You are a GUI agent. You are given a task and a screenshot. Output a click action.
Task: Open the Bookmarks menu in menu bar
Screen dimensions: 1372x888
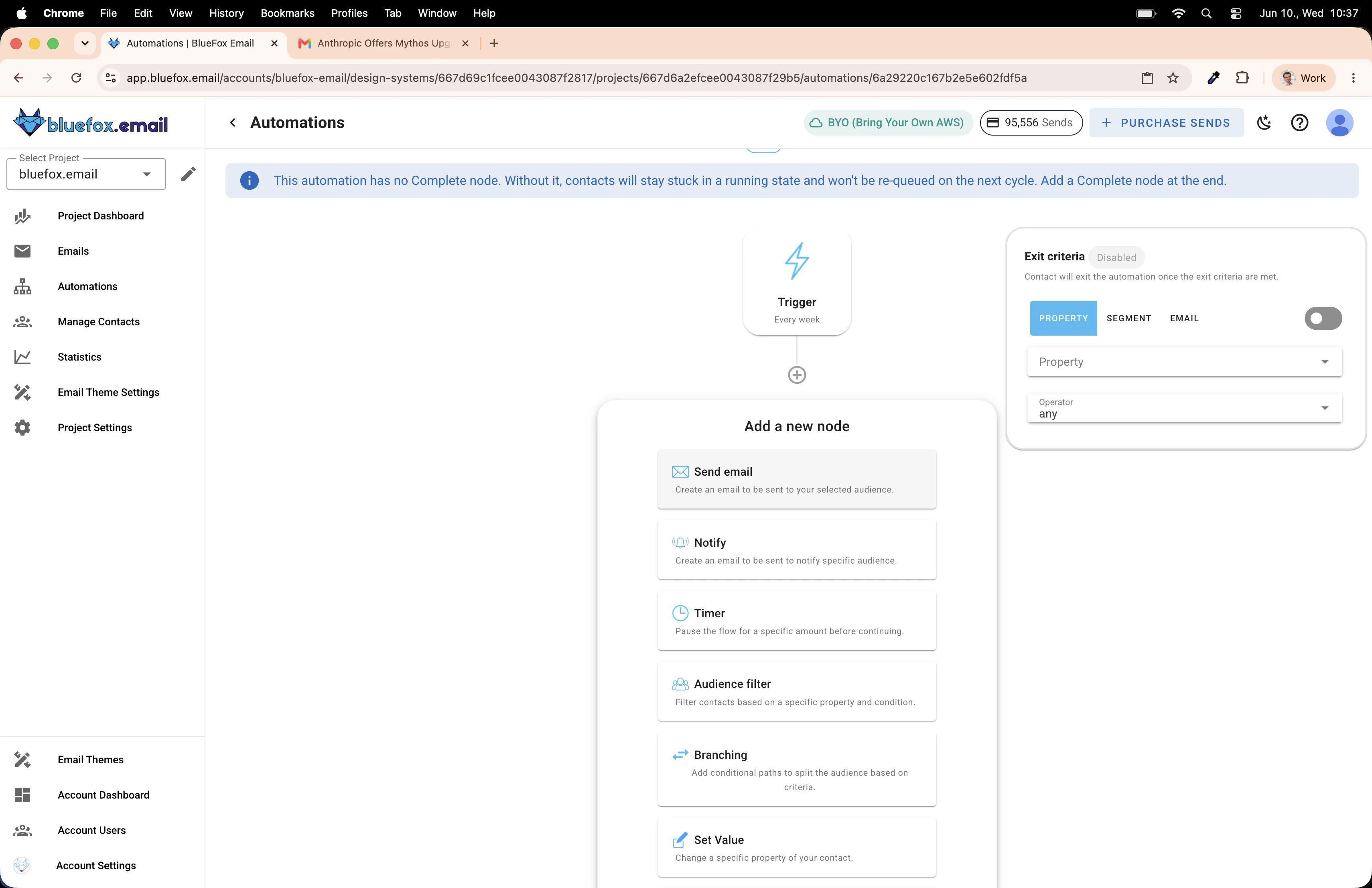(287, 13)
